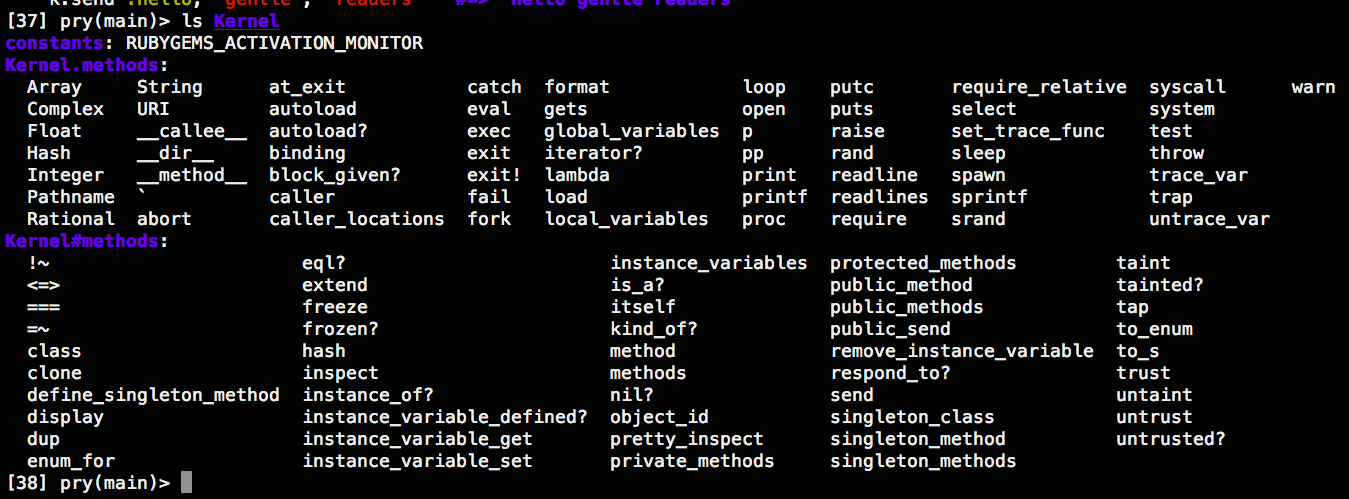Click the require_relative method name
This screenshot has width=1349, height=499.
[x=1039, y=87]
